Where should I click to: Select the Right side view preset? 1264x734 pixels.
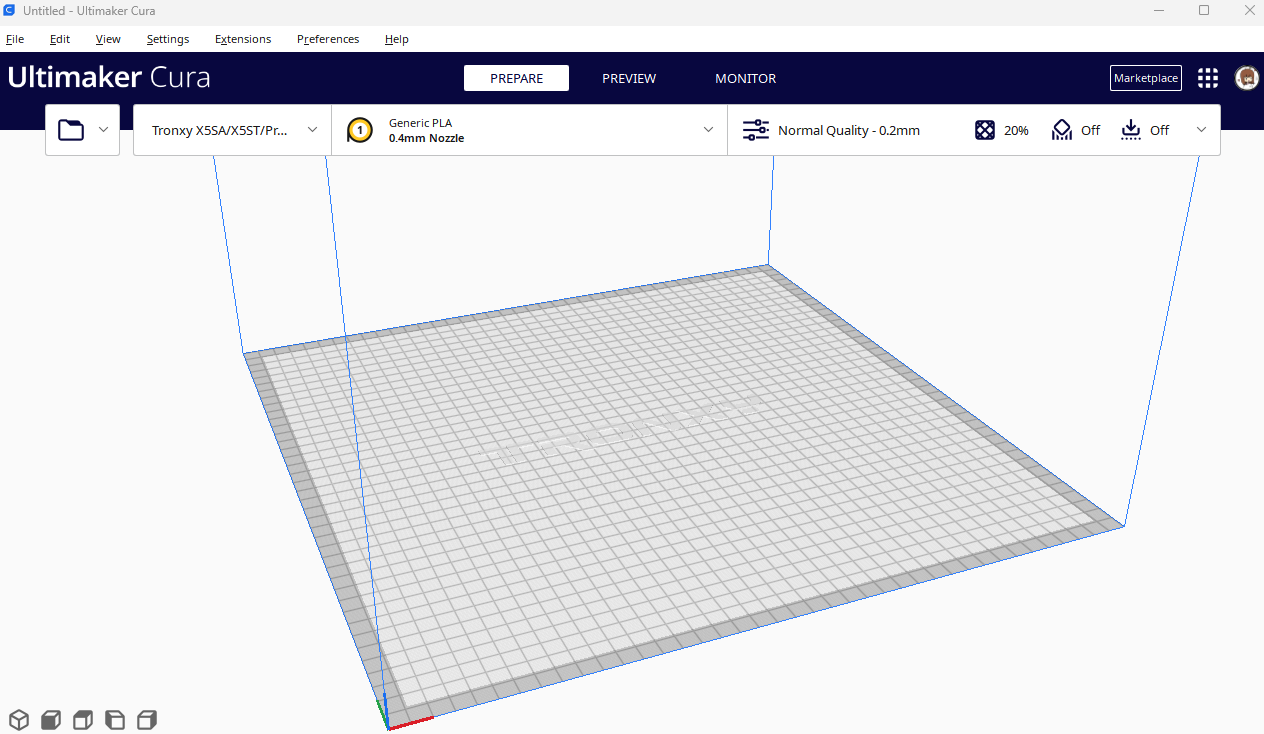[x=146, y=719]
